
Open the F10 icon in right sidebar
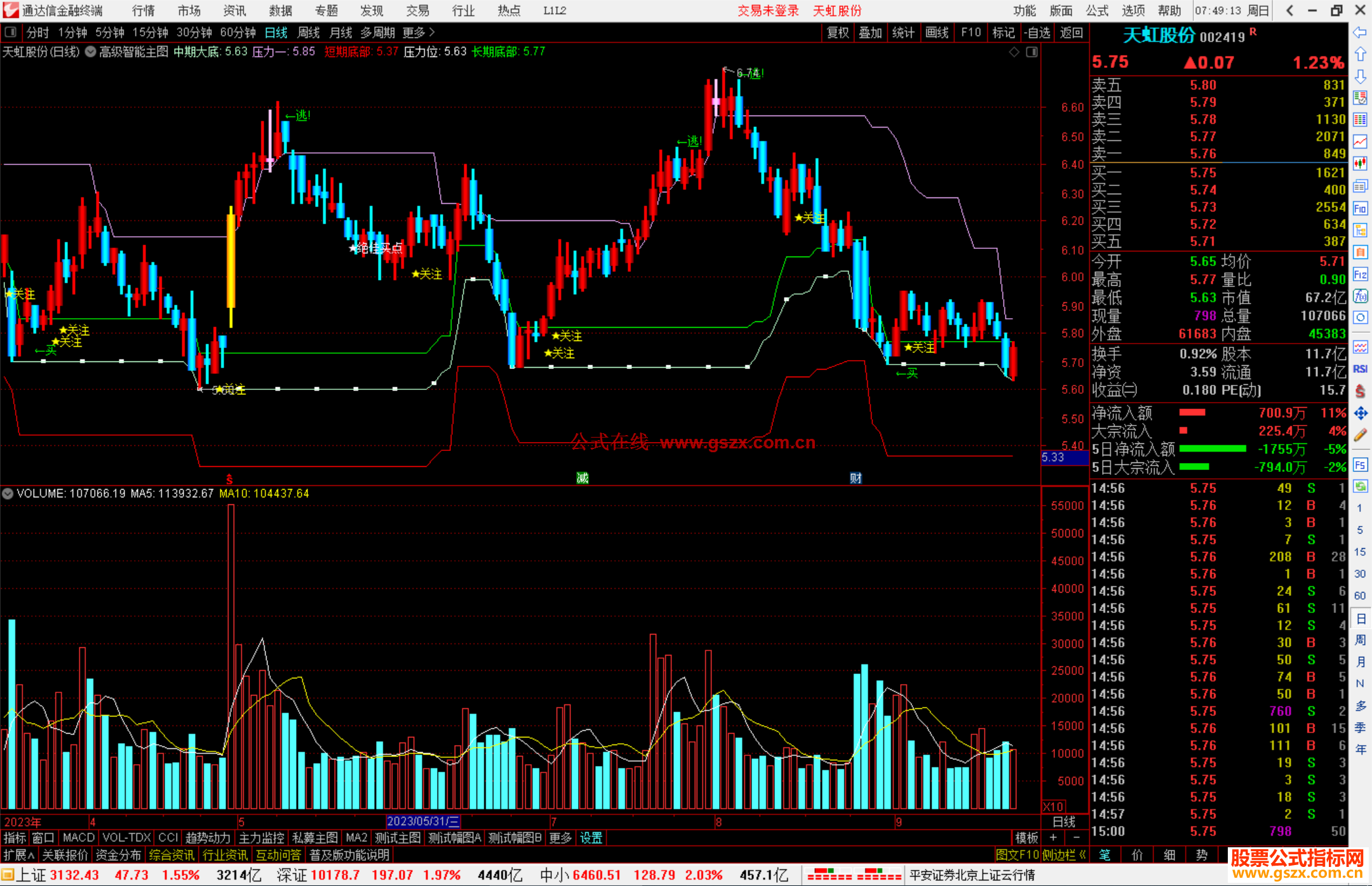tap(1360, 208)
